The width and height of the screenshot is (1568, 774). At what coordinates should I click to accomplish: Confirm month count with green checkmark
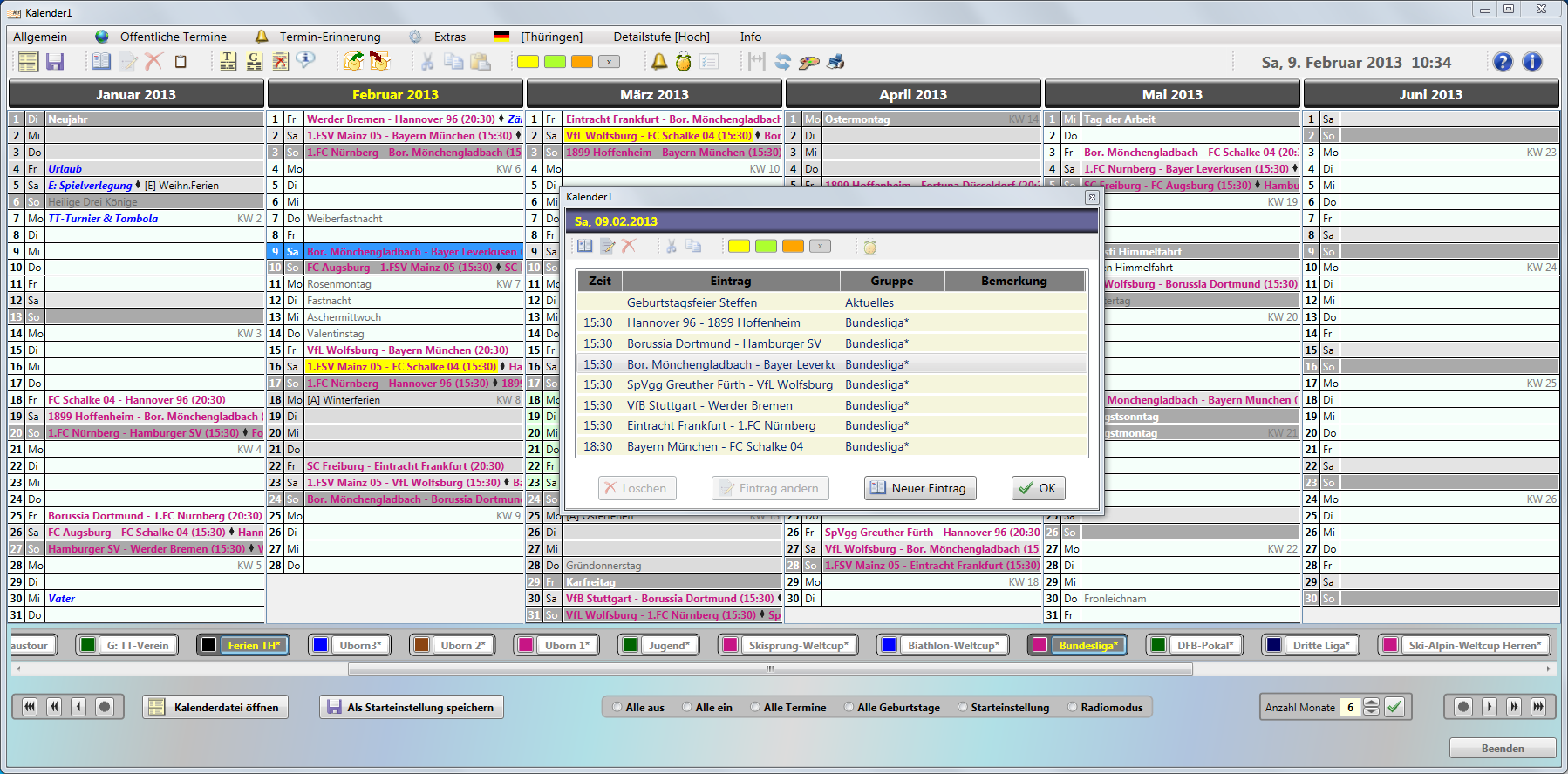(x=1394, y=707)
